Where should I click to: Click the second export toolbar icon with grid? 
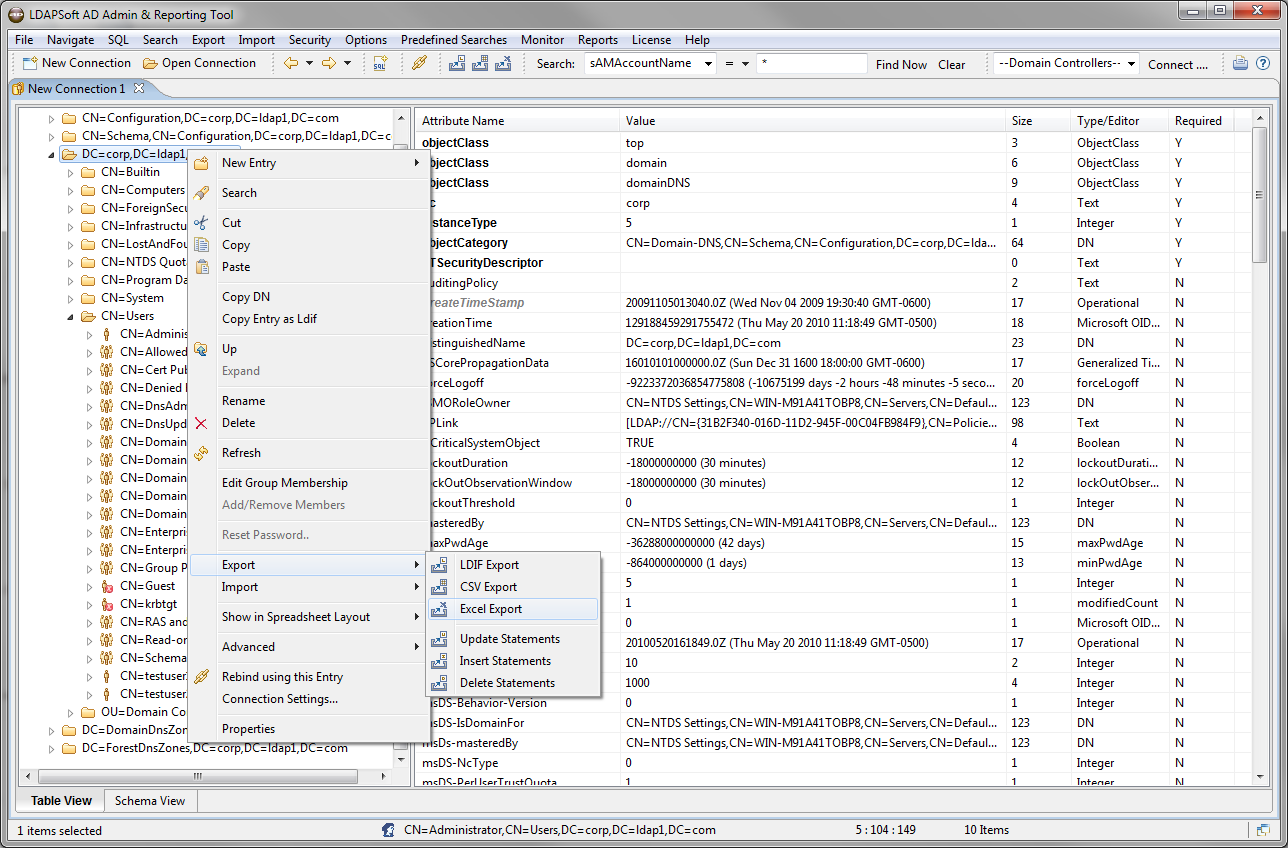(480, 63)
